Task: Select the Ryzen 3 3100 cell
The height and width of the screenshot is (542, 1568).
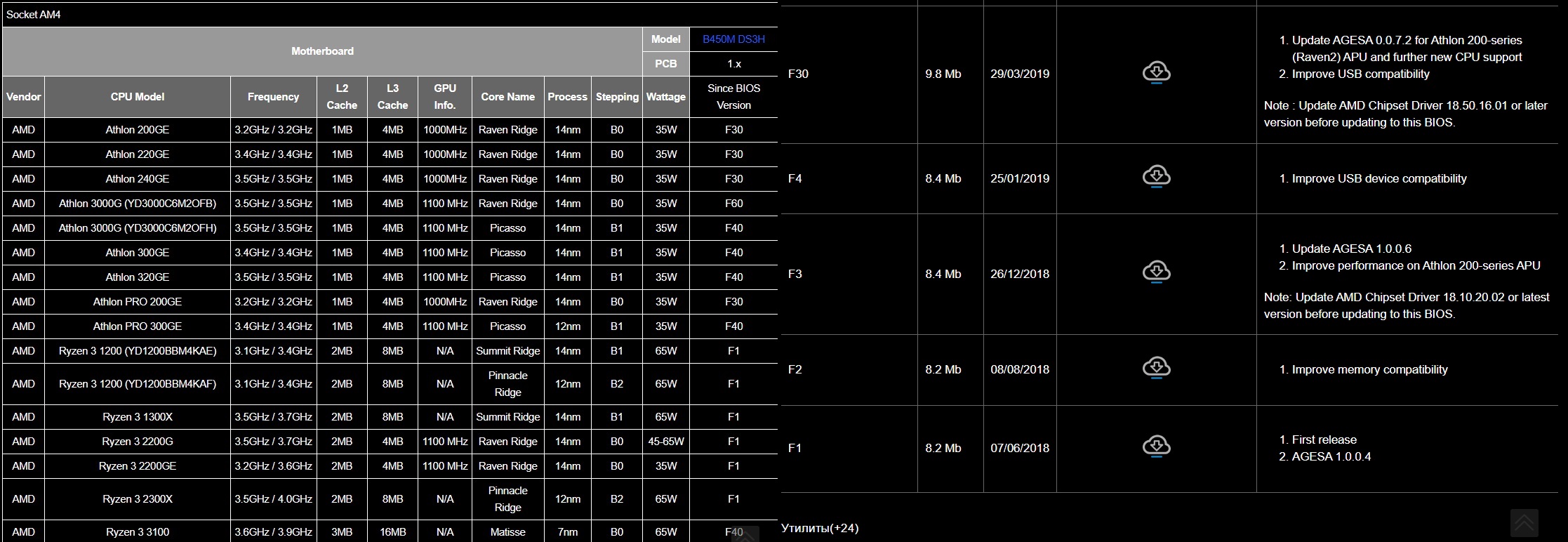Action: (138, 531)
